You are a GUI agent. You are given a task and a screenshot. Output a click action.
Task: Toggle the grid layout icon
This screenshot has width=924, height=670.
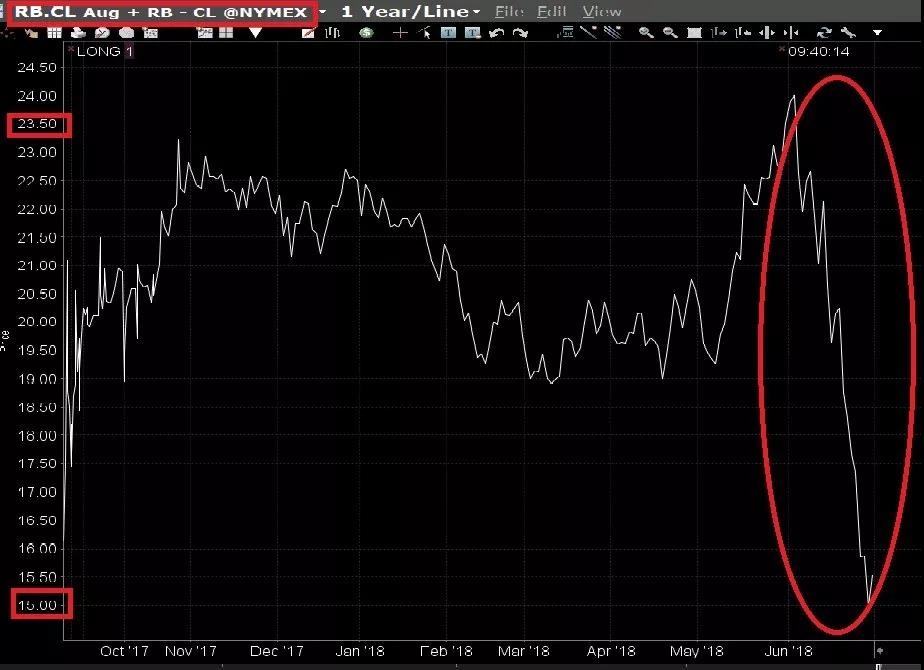(x=226, y=32)
